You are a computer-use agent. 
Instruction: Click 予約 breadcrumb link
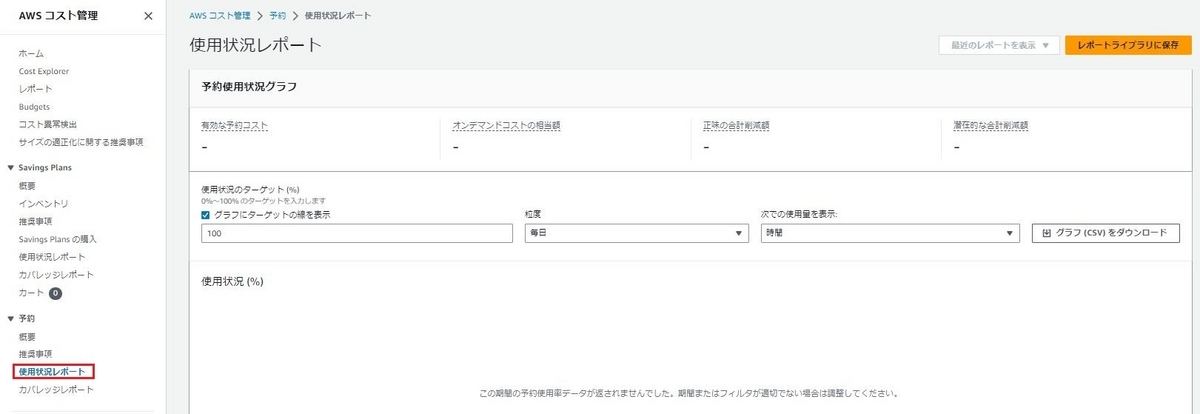(x=277, y=17)
